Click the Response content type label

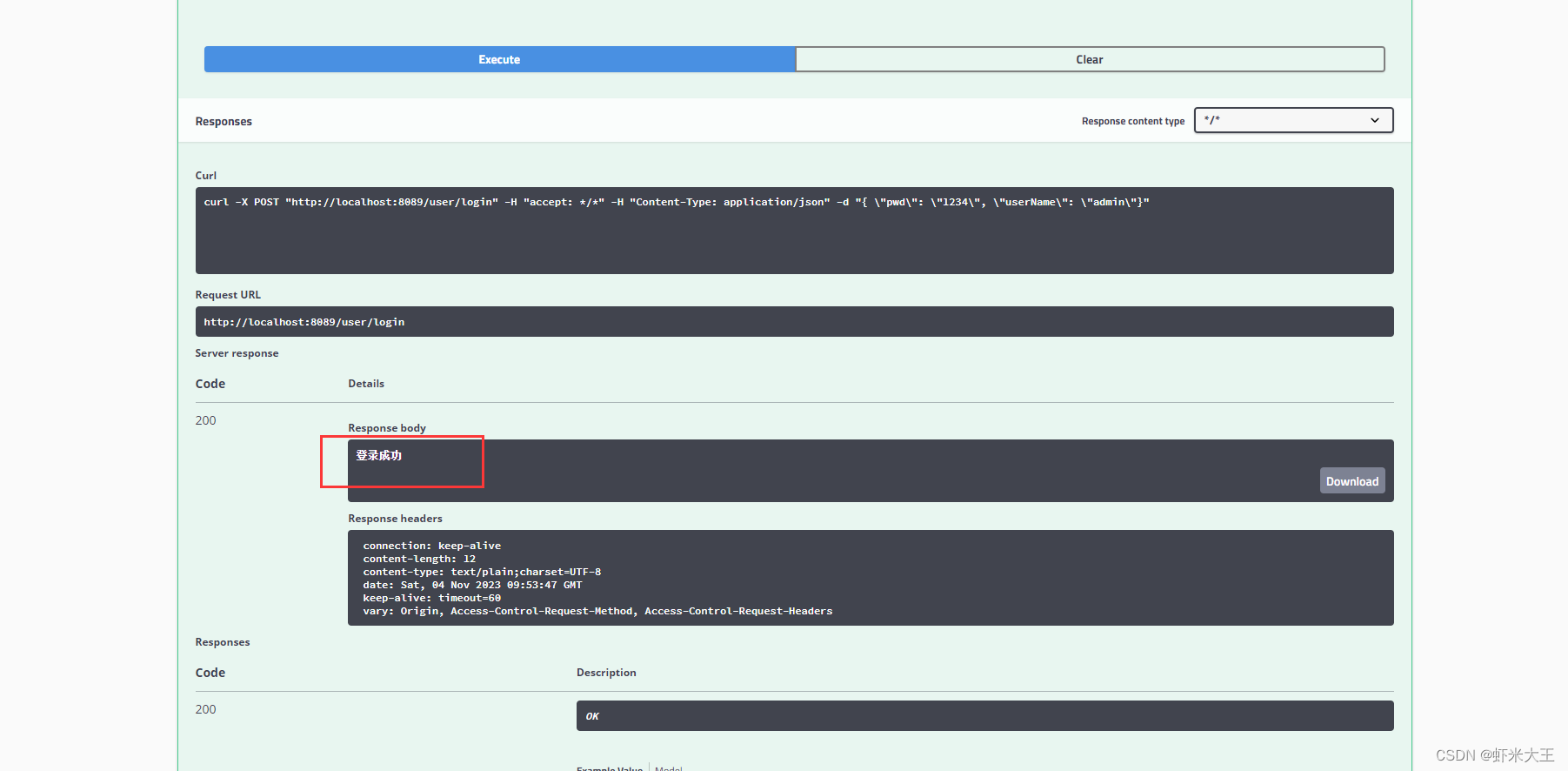[x=1132, y=121]
